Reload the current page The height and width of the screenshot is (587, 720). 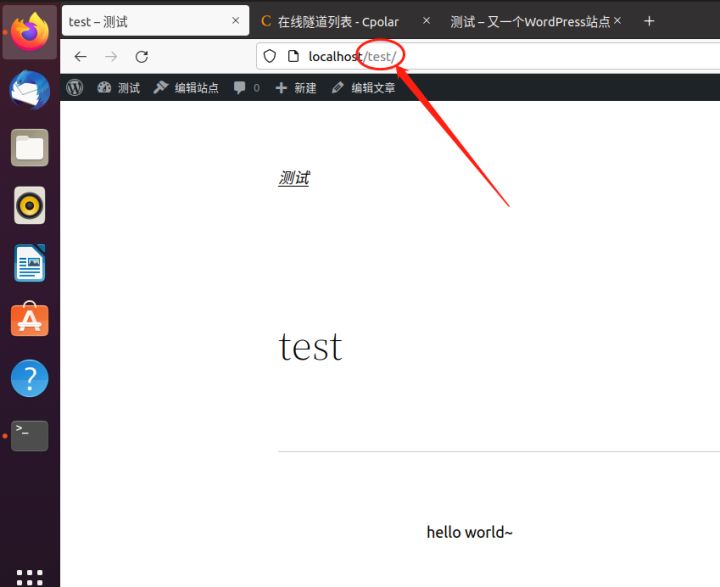click(x=142, y=56)
